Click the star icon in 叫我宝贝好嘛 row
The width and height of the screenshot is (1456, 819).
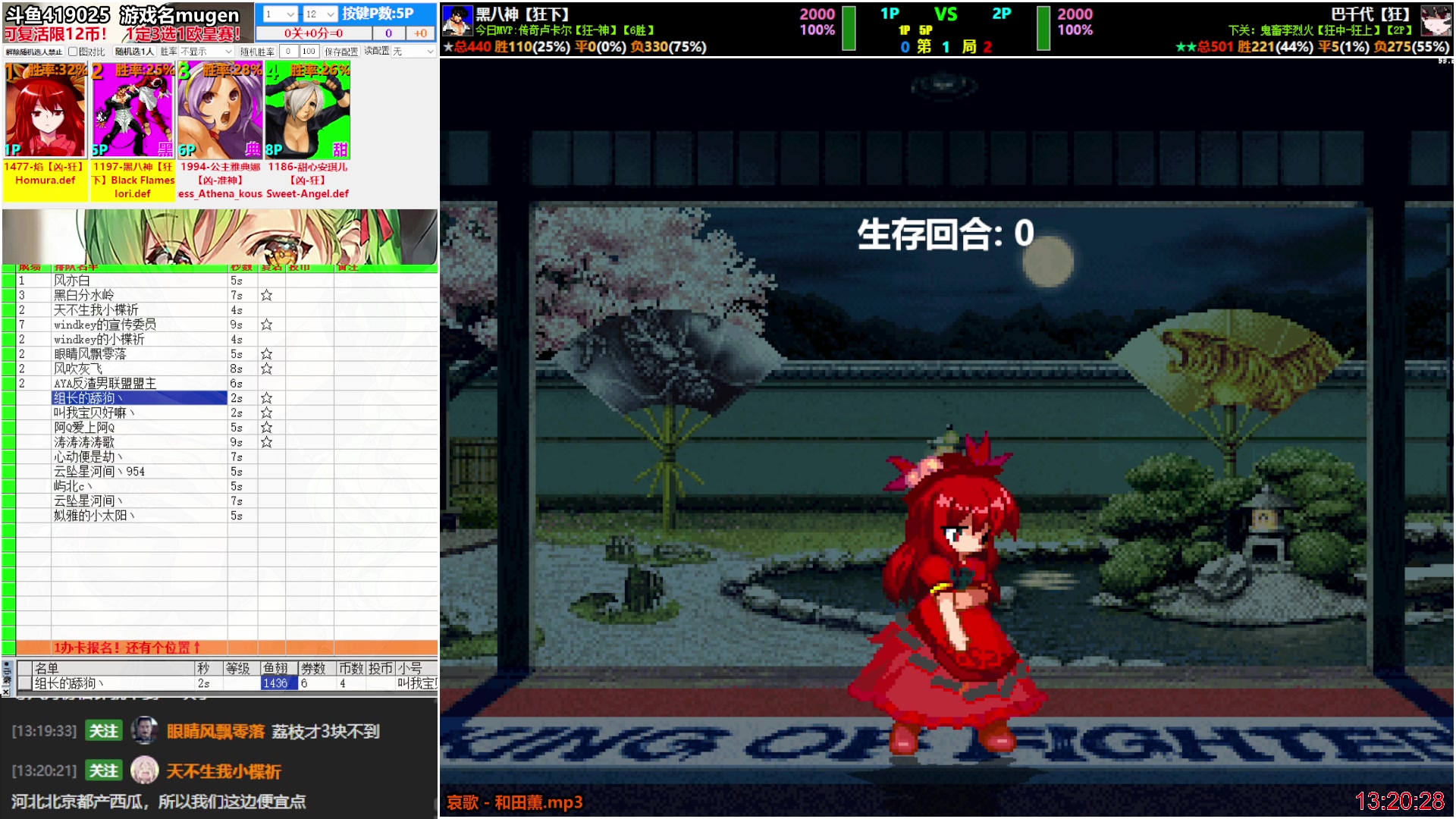[266, 413]
